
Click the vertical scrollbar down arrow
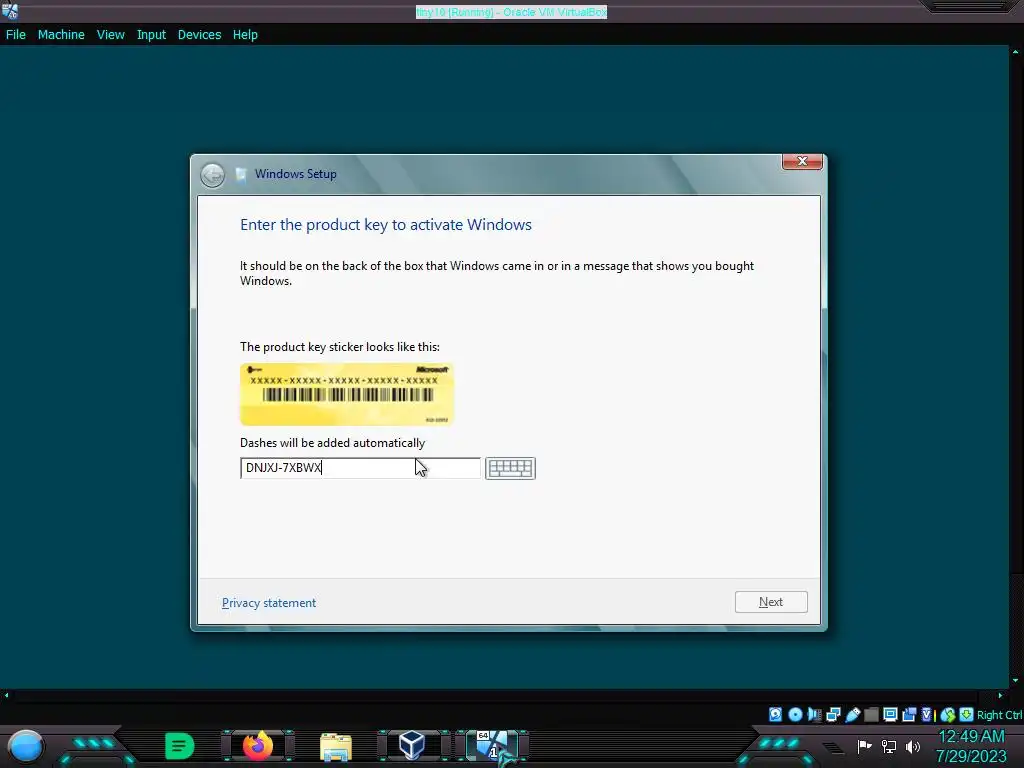1016,680
